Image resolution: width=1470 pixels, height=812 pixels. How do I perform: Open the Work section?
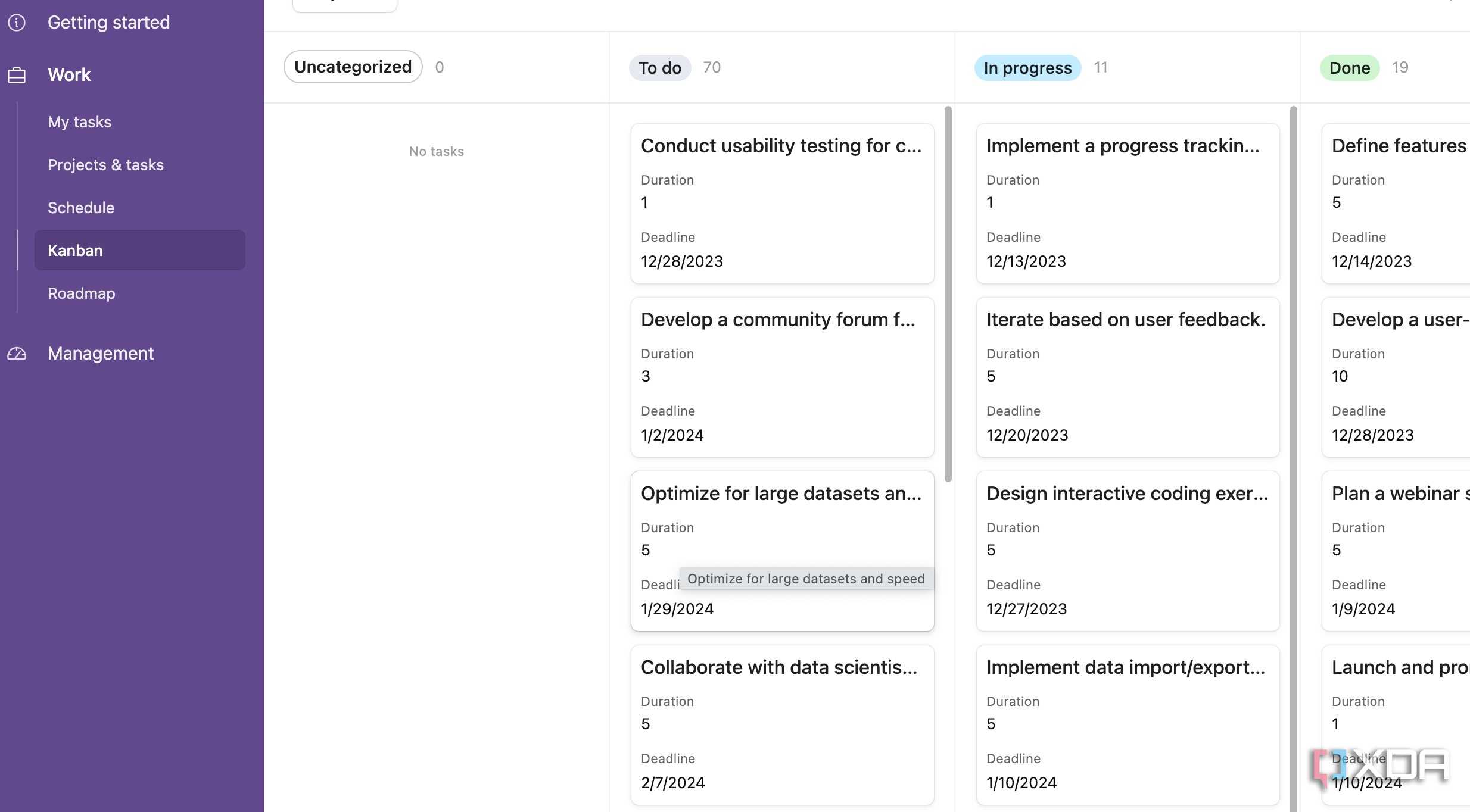click(x=69, y=75)
